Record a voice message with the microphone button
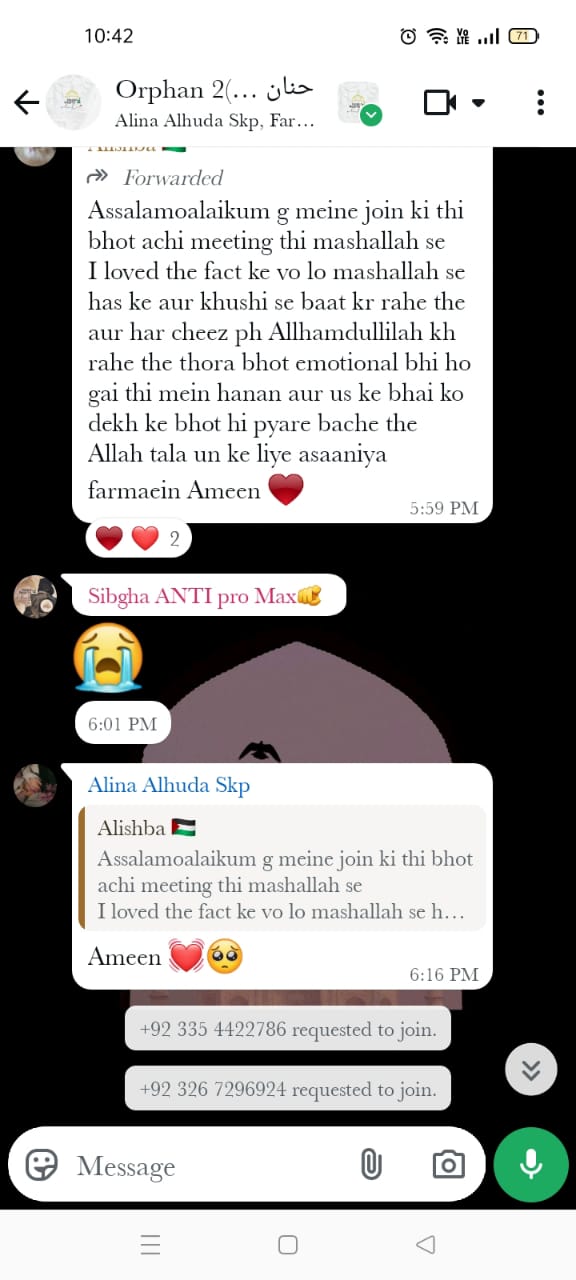This screenshot has width=576, height=1280. pos(531,1164)
